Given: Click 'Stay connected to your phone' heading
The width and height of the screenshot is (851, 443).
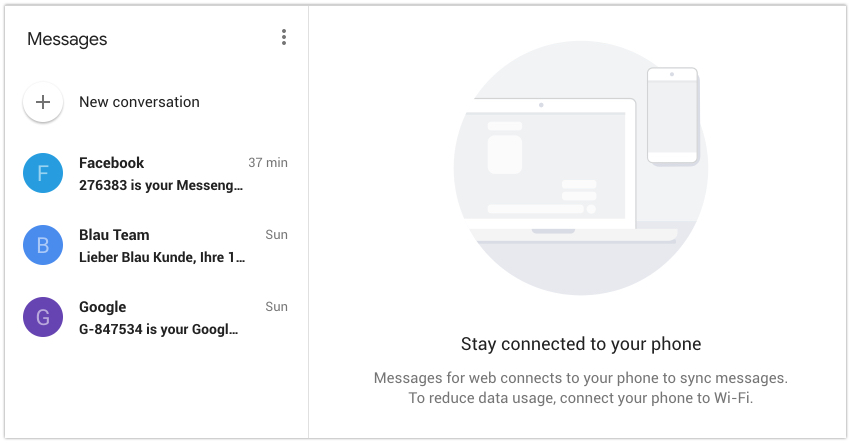Looking at the screenshot, I should (x=580, y=344).
